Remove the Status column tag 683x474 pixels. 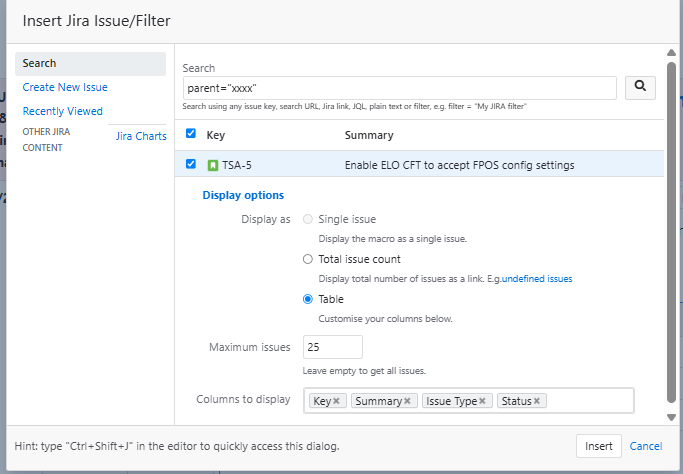pyautogui.click(x=537, y=401)
